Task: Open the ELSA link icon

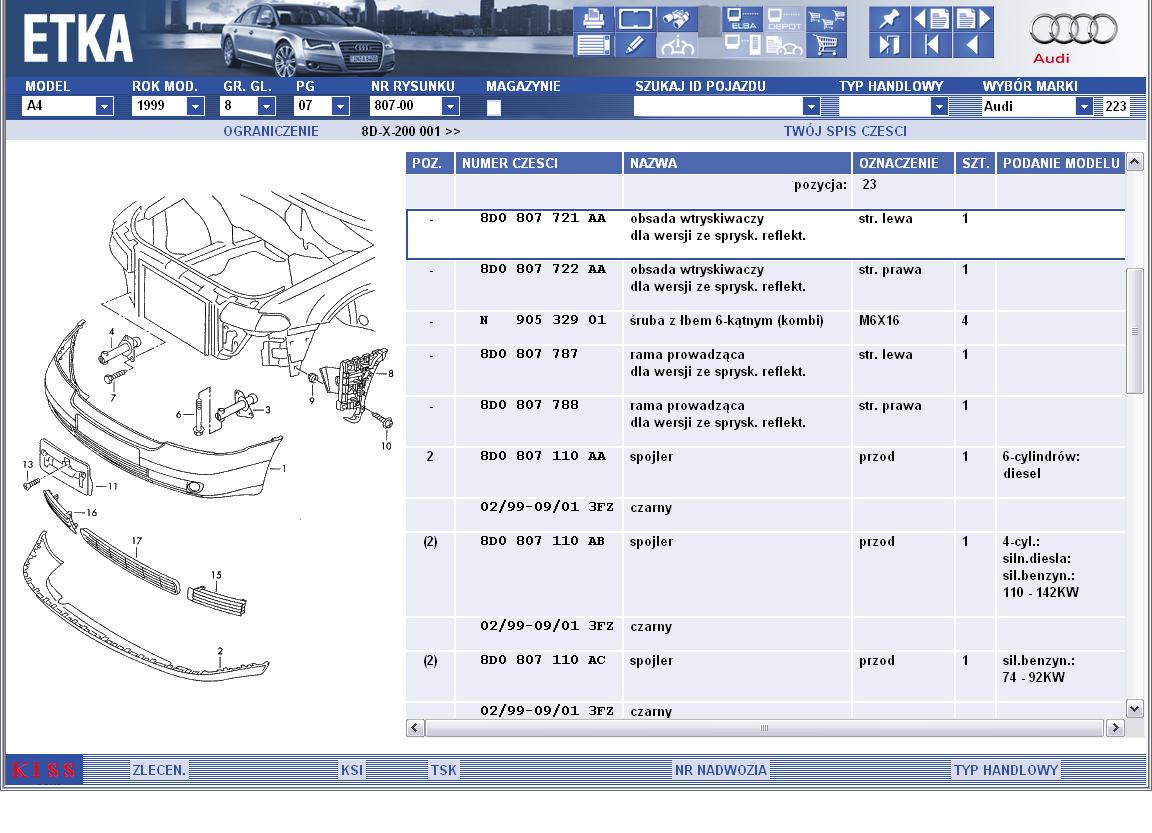Action: coord(742,18)
